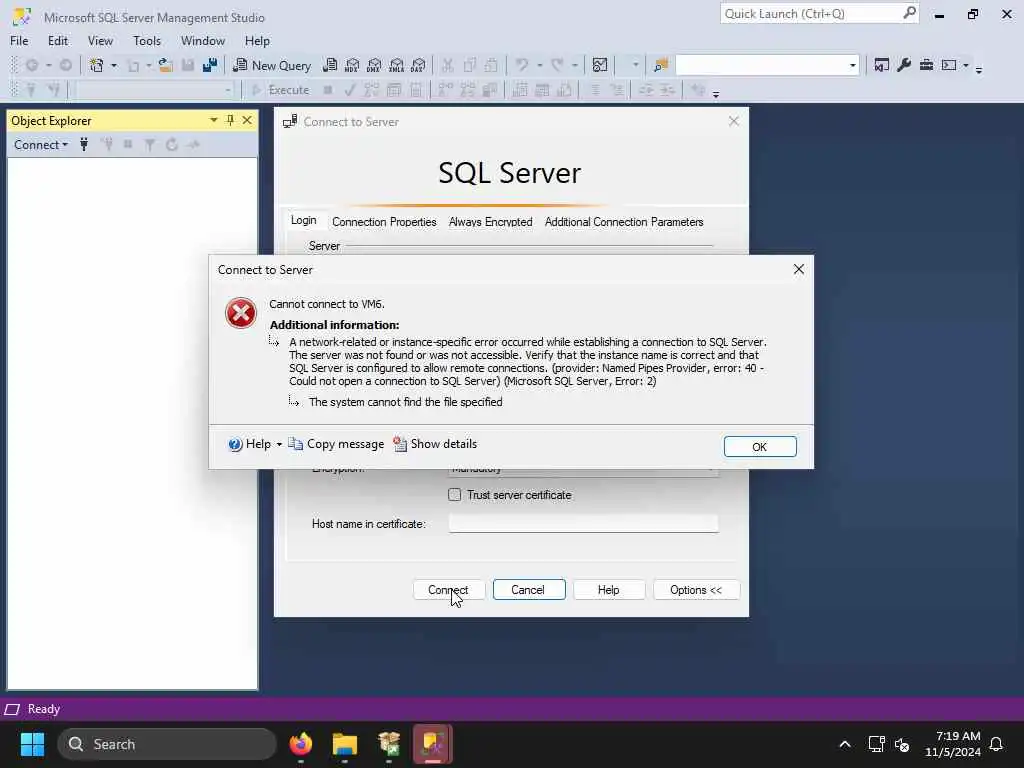
Task: Click Copy message in error dialog
Action: click(x=336, y=444)
